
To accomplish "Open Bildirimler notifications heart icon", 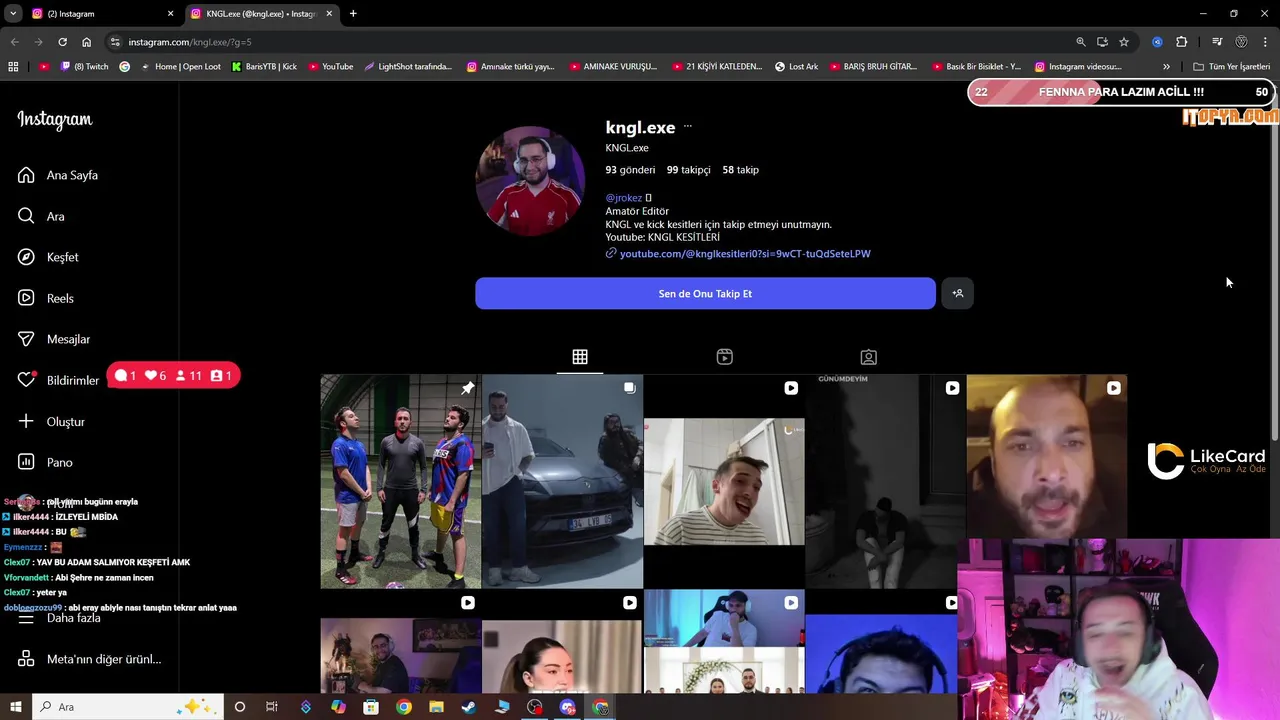I will [27, 380].
